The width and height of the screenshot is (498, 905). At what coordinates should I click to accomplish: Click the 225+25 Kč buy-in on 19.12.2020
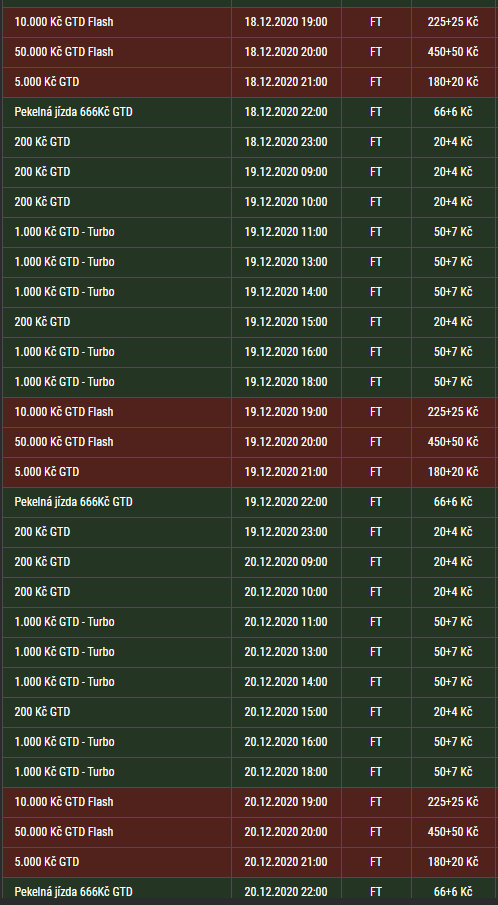coord(453,412)
